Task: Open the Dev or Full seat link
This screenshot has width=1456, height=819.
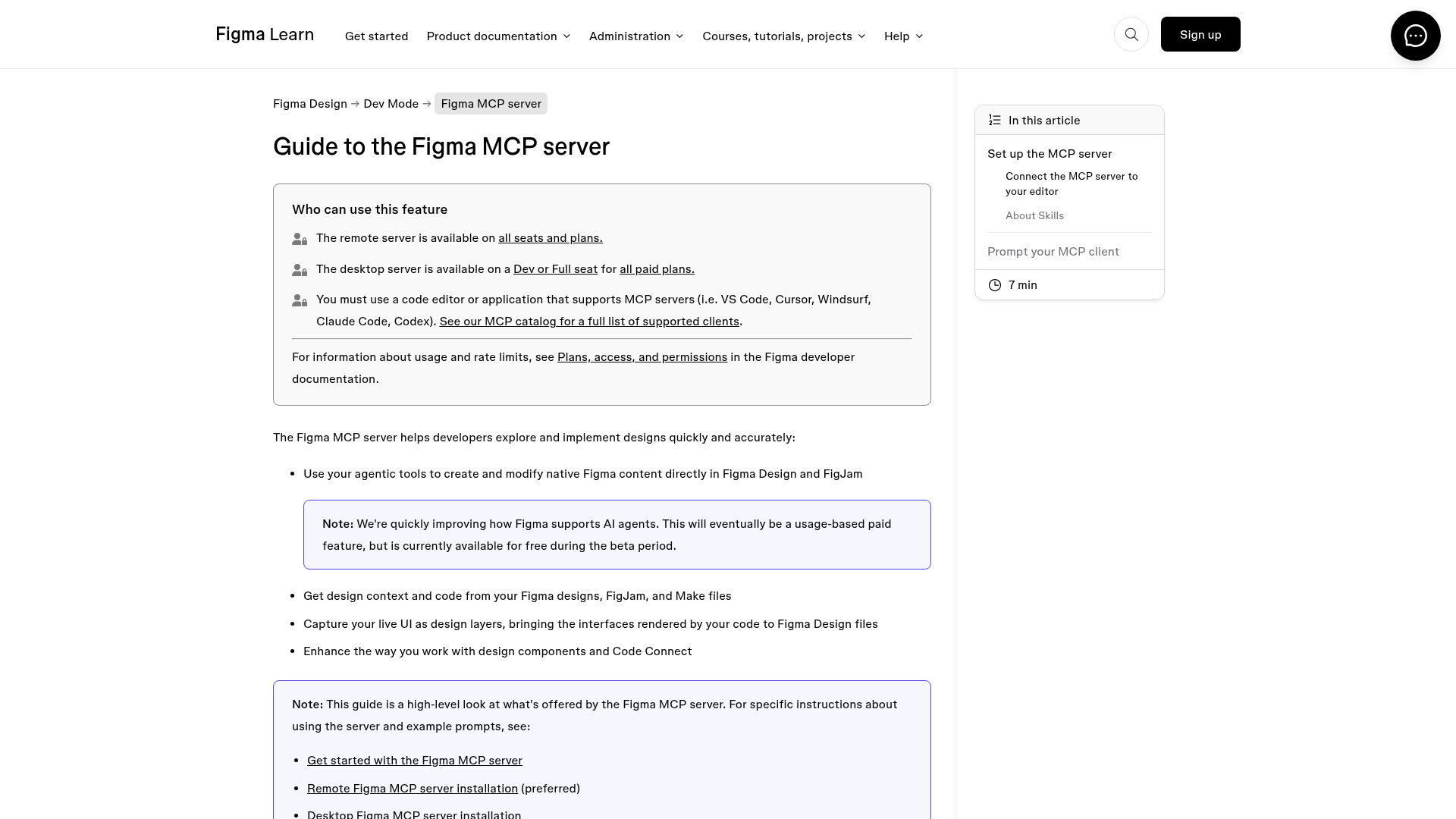Action: pos(555,269)
